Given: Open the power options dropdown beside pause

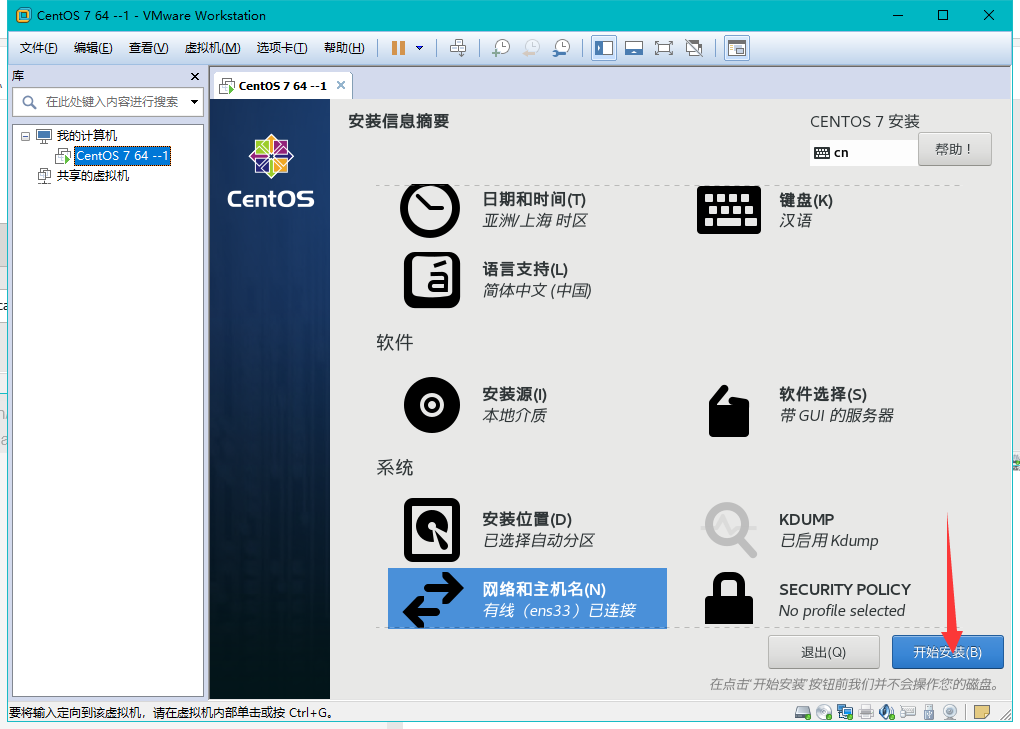Looking at the screenshot, I should [420, 48].
